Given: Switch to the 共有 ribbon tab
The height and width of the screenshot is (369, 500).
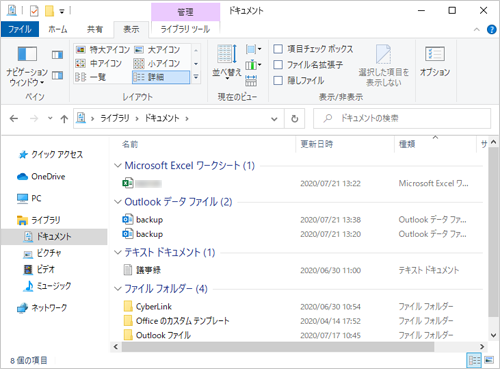Looking at the screenshot, I should pos(95,29).
